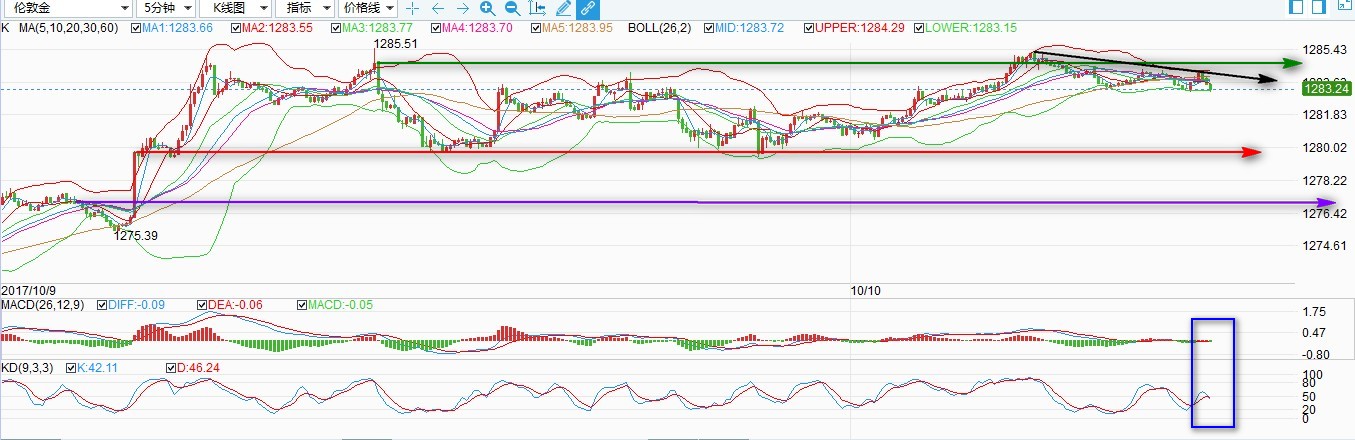Toggle the UPPER Bollinger band checkbox
Image resolution: width=1355 pixels, height=440 pixels.
[808, 28]
